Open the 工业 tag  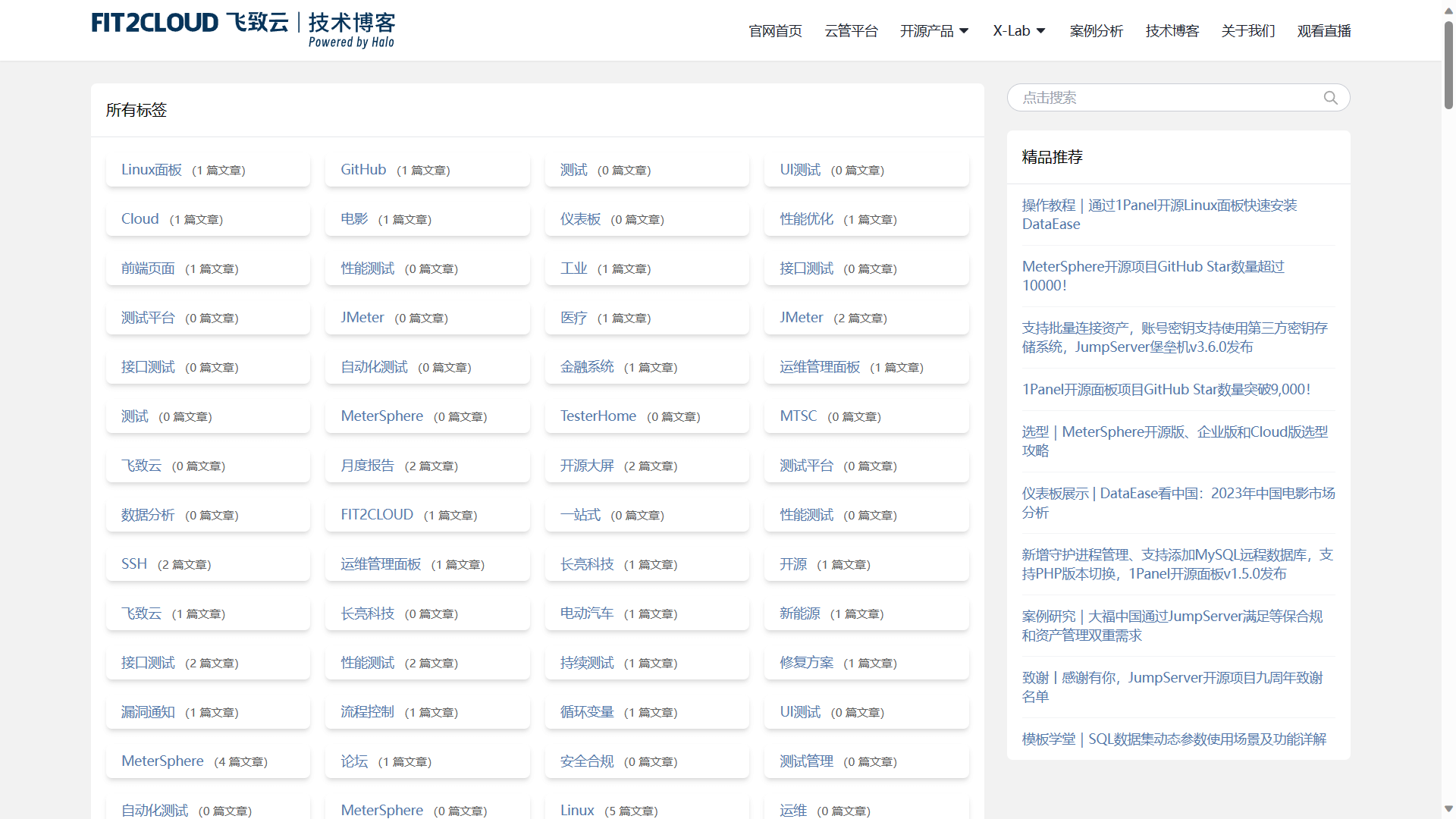[573, 268]
